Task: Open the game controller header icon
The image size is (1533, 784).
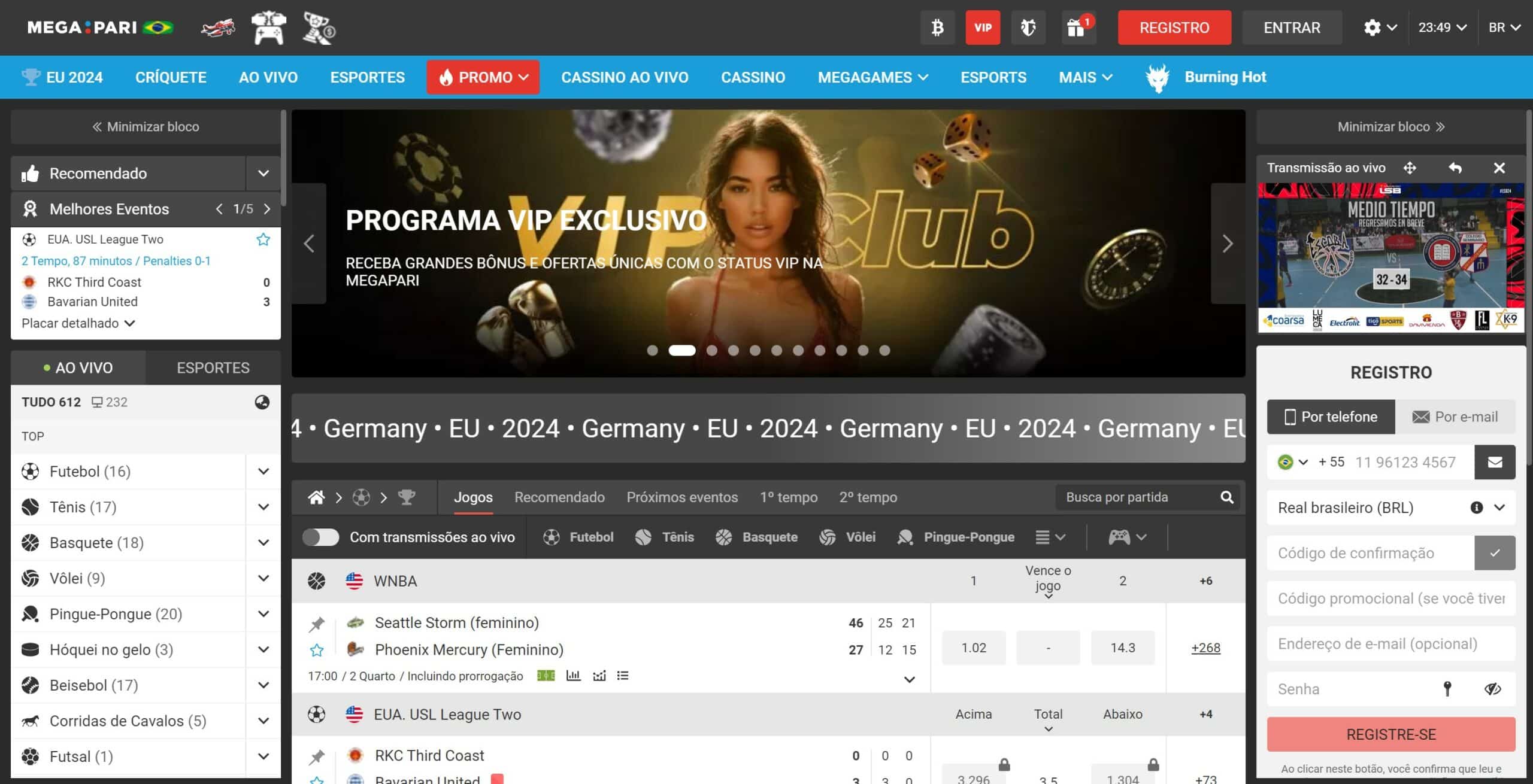Action: click(268, 28)
